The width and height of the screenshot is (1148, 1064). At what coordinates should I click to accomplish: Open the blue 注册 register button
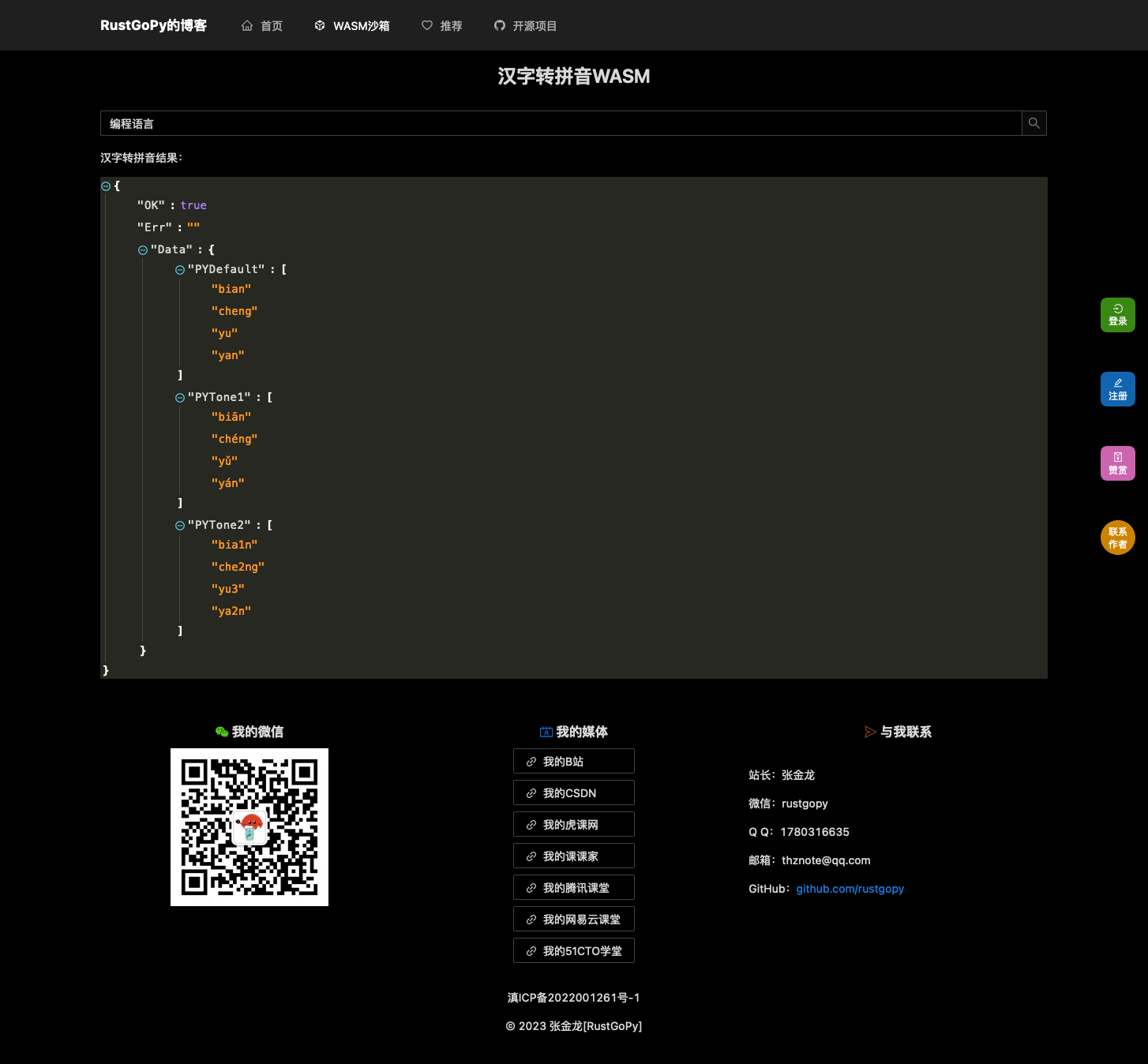[1118, 389]
